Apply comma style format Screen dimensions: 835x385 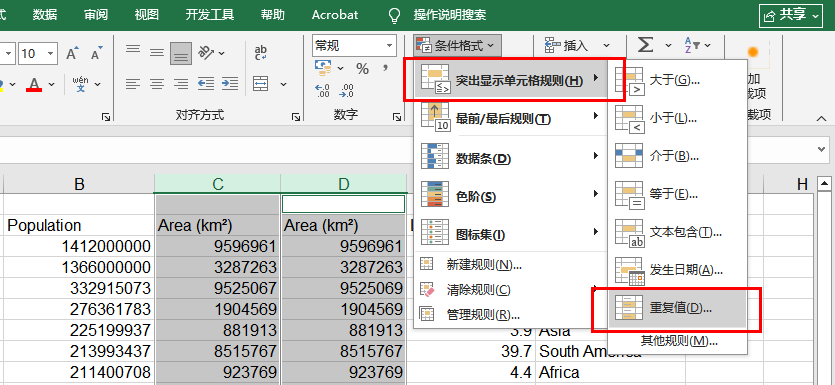385,69
